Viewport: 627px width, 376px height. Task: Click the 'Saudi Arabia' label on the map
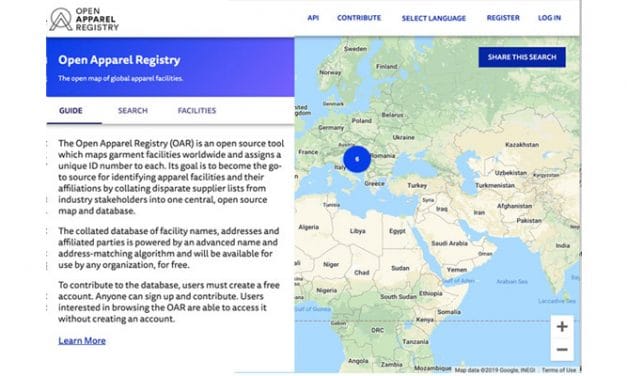click(449, 243)
